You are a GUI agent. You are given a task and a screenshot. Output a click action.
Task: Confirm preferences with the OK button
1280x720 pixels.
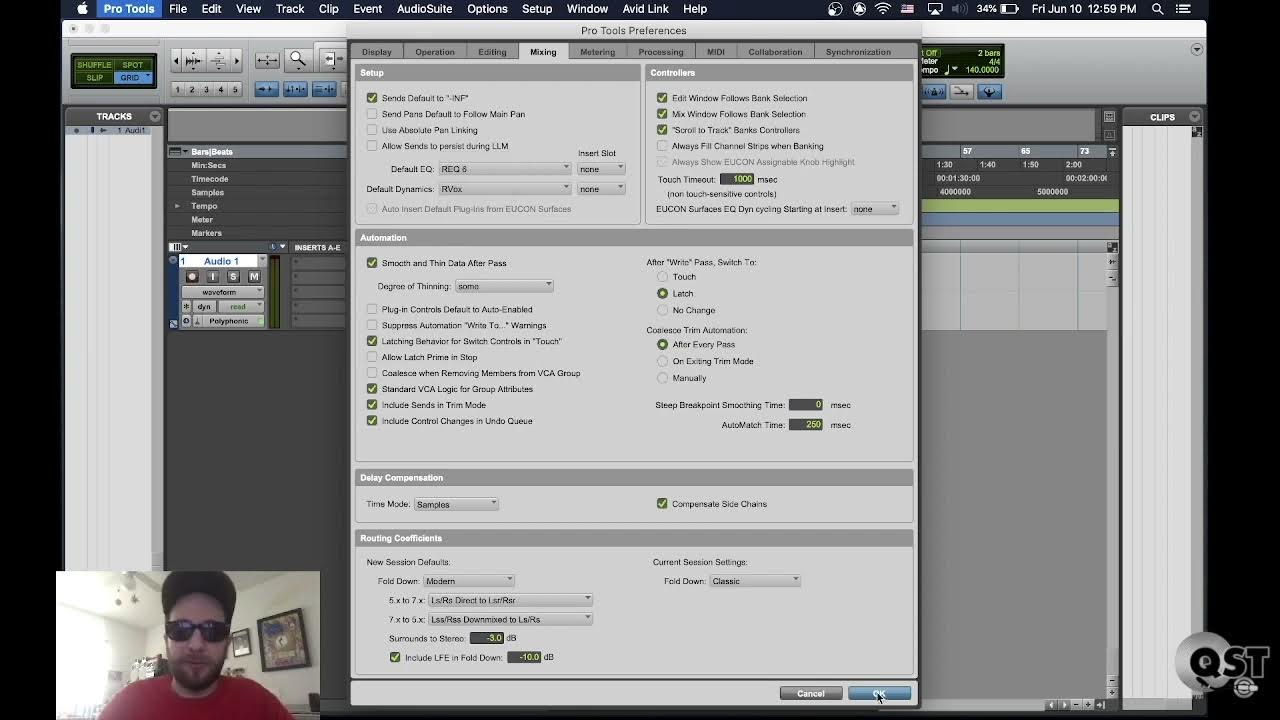879,694
